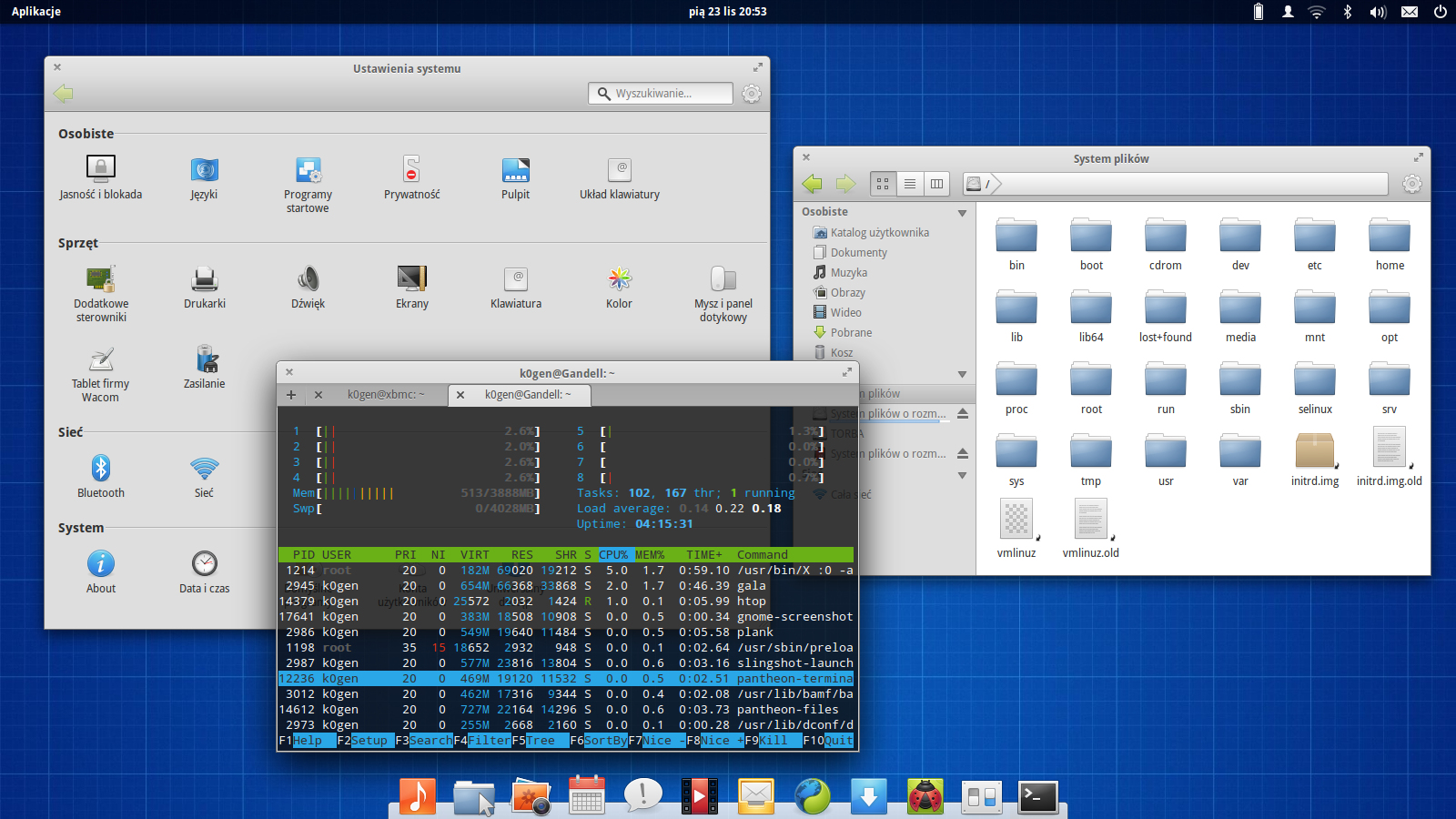Open the Midori web browser from the dock

click(813, 794)
